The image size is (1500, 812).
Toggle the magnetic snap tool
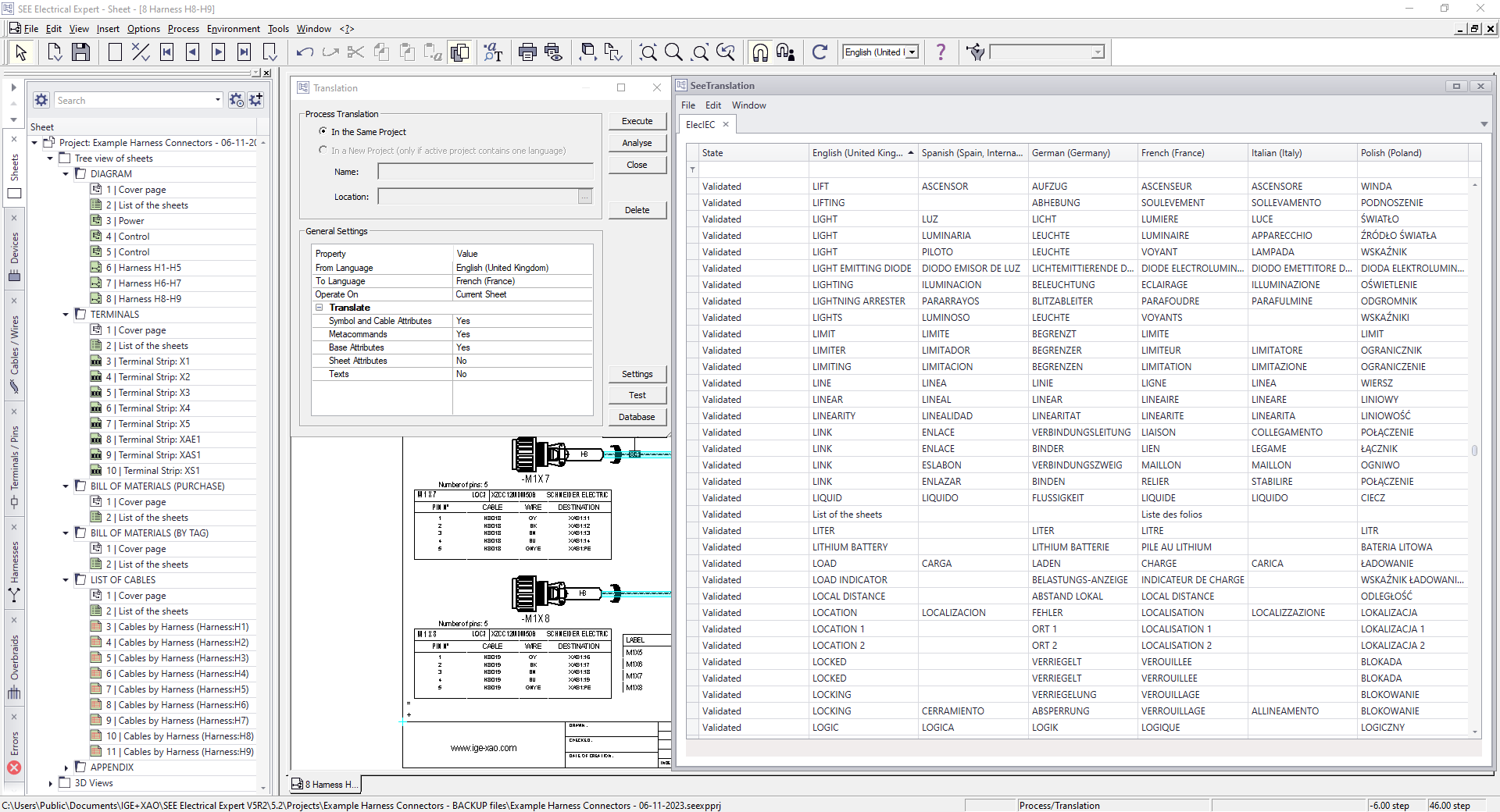coord(759,52)
